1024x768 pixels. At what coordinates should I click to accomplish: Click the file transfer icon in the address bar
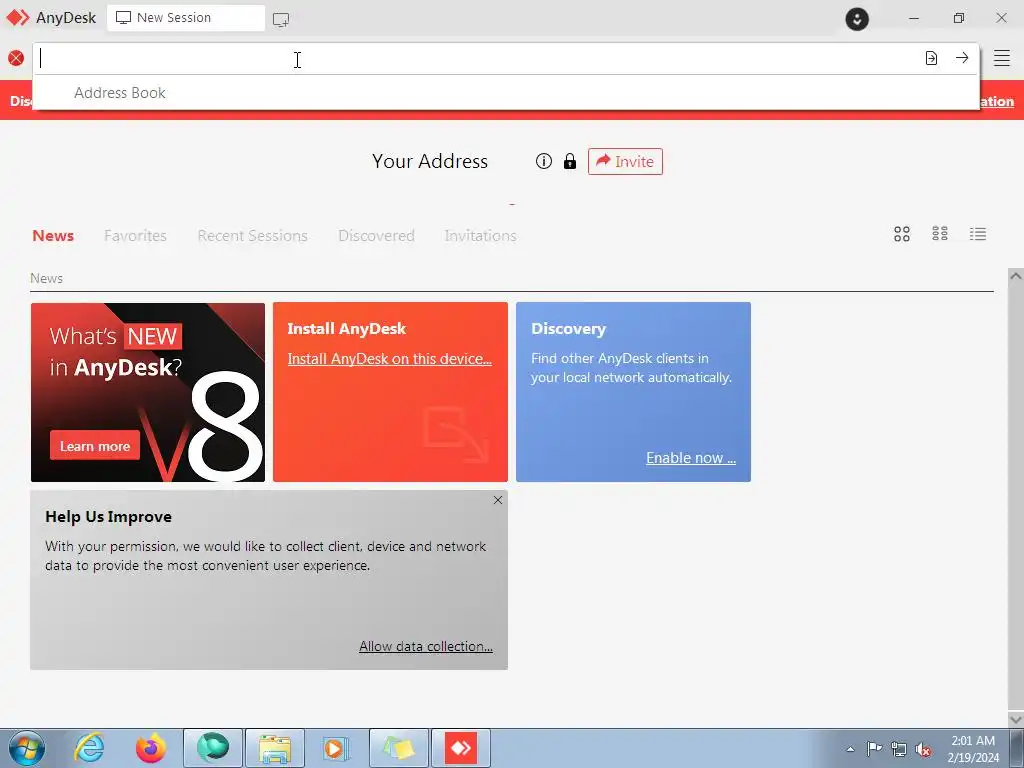[x=931, y=58]
